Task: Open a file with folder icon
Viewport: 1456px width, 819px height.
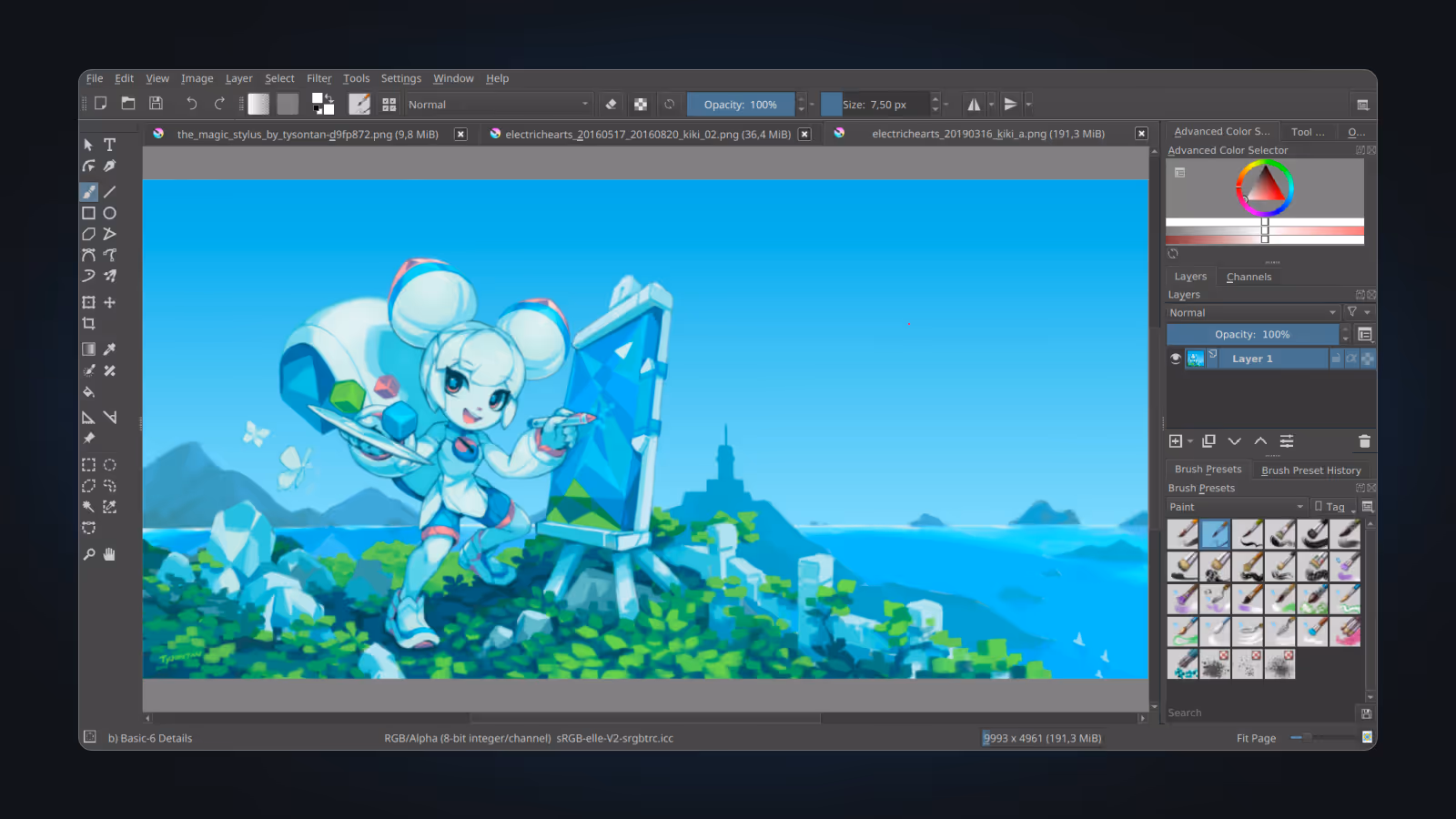Action: click(x=128, y=104)
